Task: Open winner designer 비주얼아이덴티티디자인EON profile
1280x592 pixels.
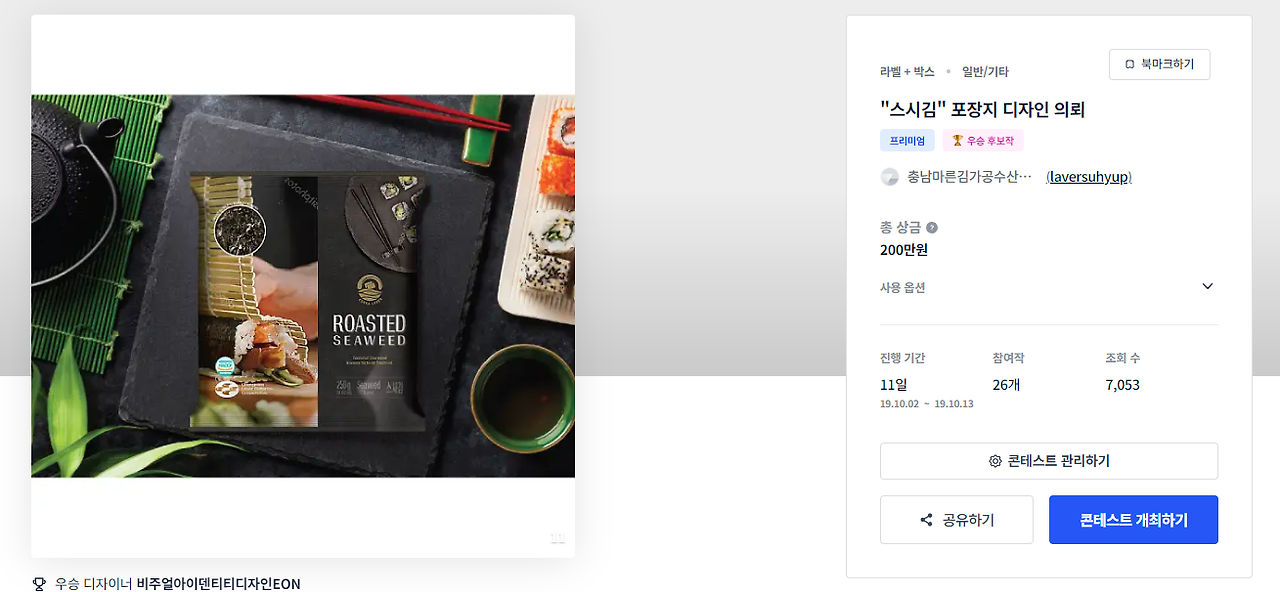Action: click(218, 584)
